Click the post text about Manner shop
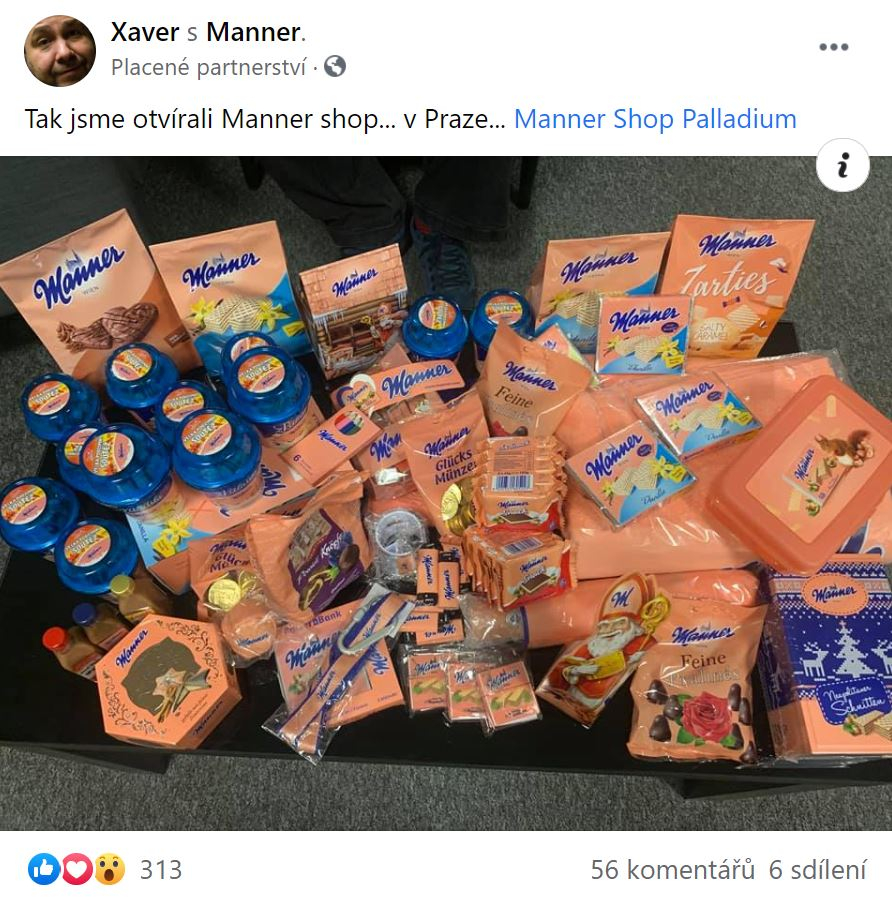Image resolution: width=892 pixels, height=904 pixels. pyautogui.click(x=265, y=119)
